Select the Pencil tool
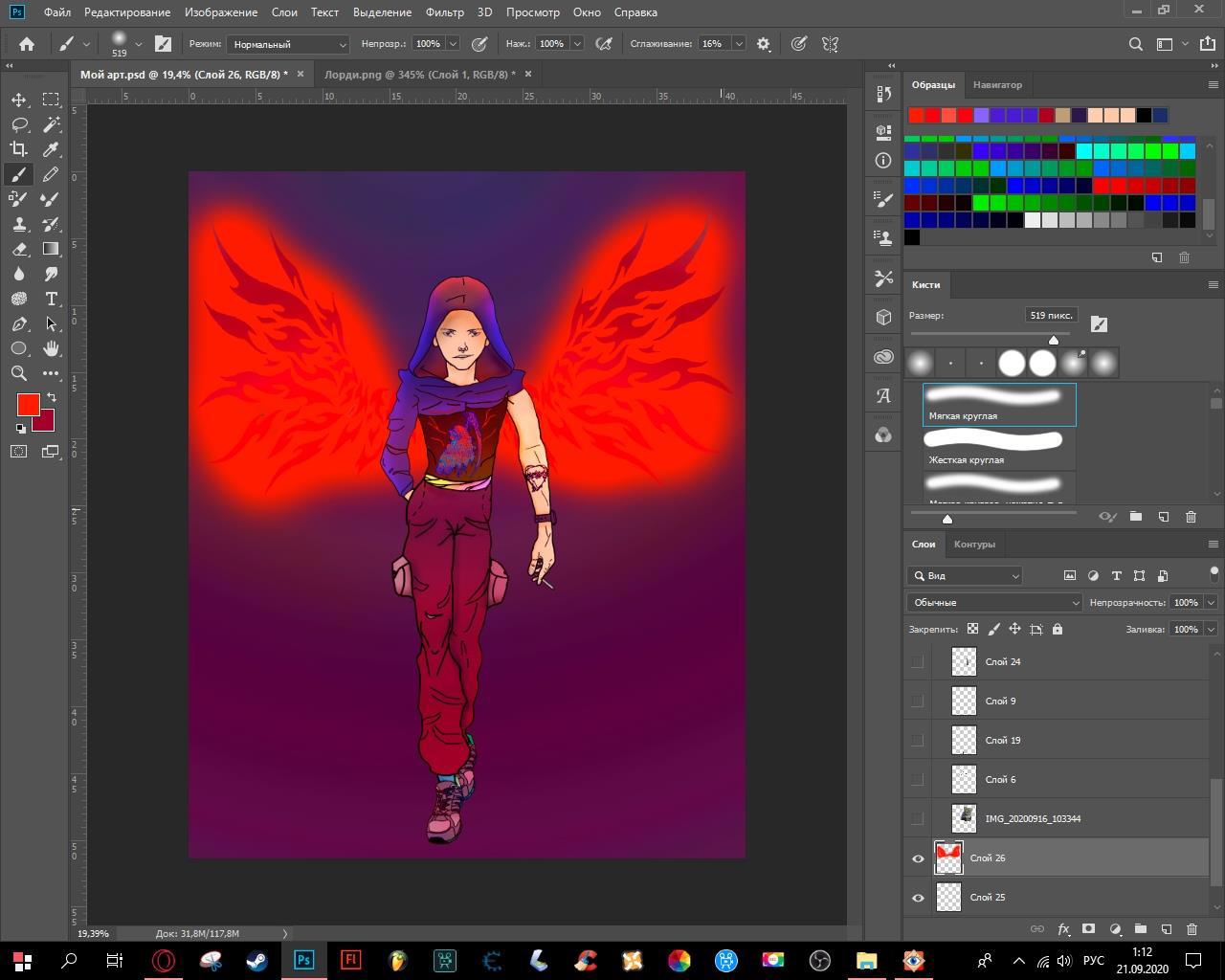 click(x=51, y=174)
